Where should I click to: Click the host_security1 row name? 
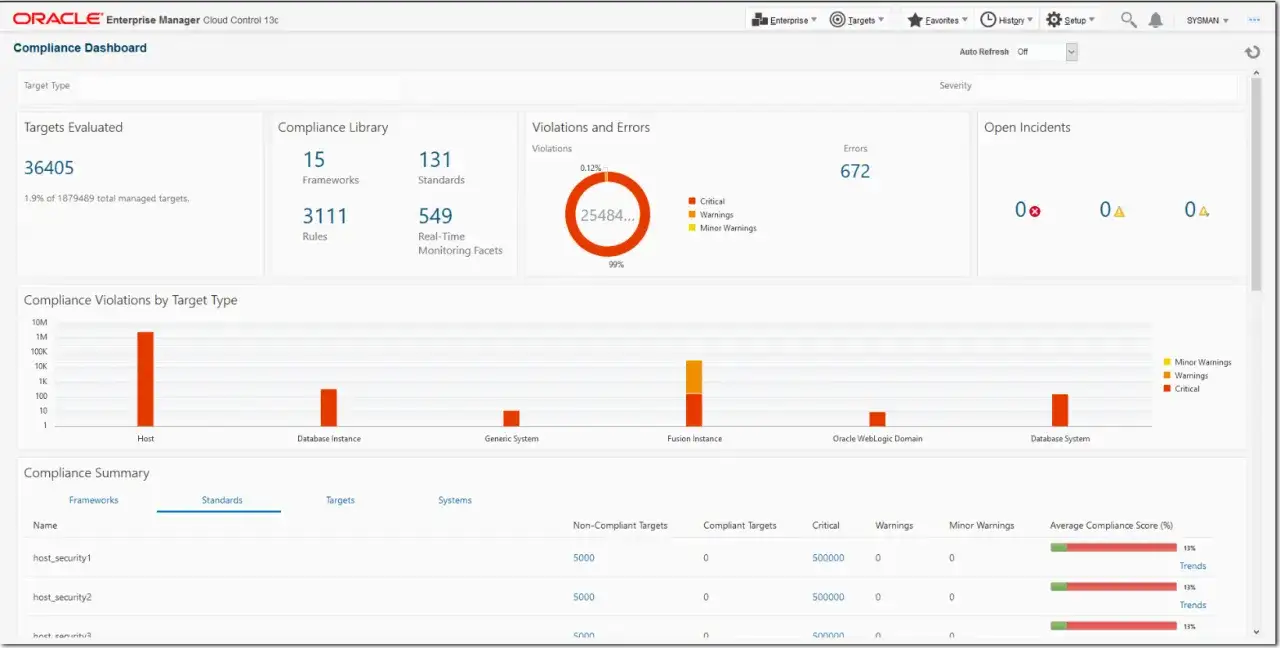click(62, 558)
